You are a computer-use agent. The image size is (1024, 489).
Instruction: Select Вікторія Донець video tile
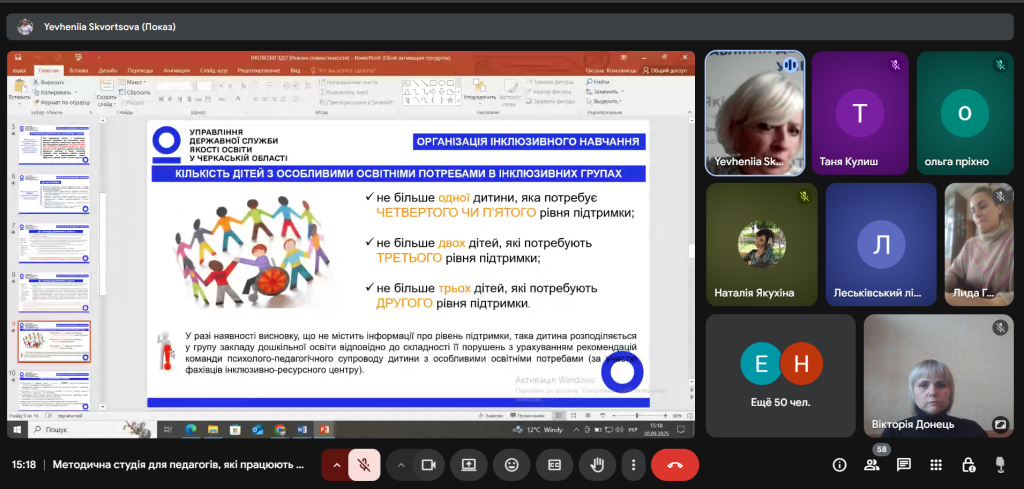pyautogui.click(x=938, y=375)
